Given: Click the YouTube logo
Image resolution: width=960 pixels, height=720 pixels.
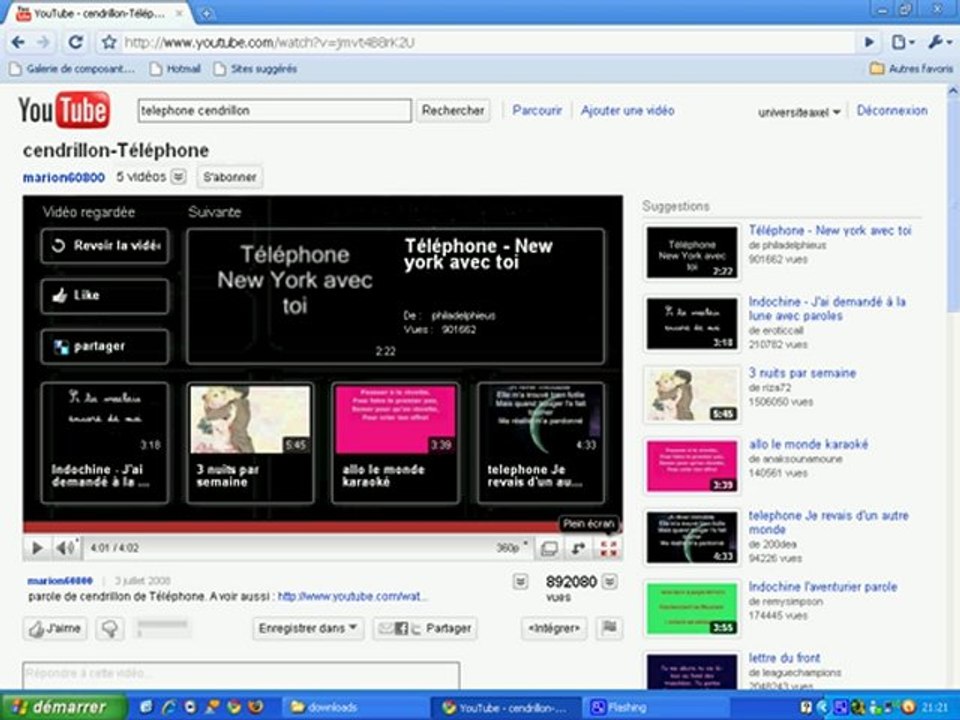Looking at the screenshot, I should coord(64,110).
